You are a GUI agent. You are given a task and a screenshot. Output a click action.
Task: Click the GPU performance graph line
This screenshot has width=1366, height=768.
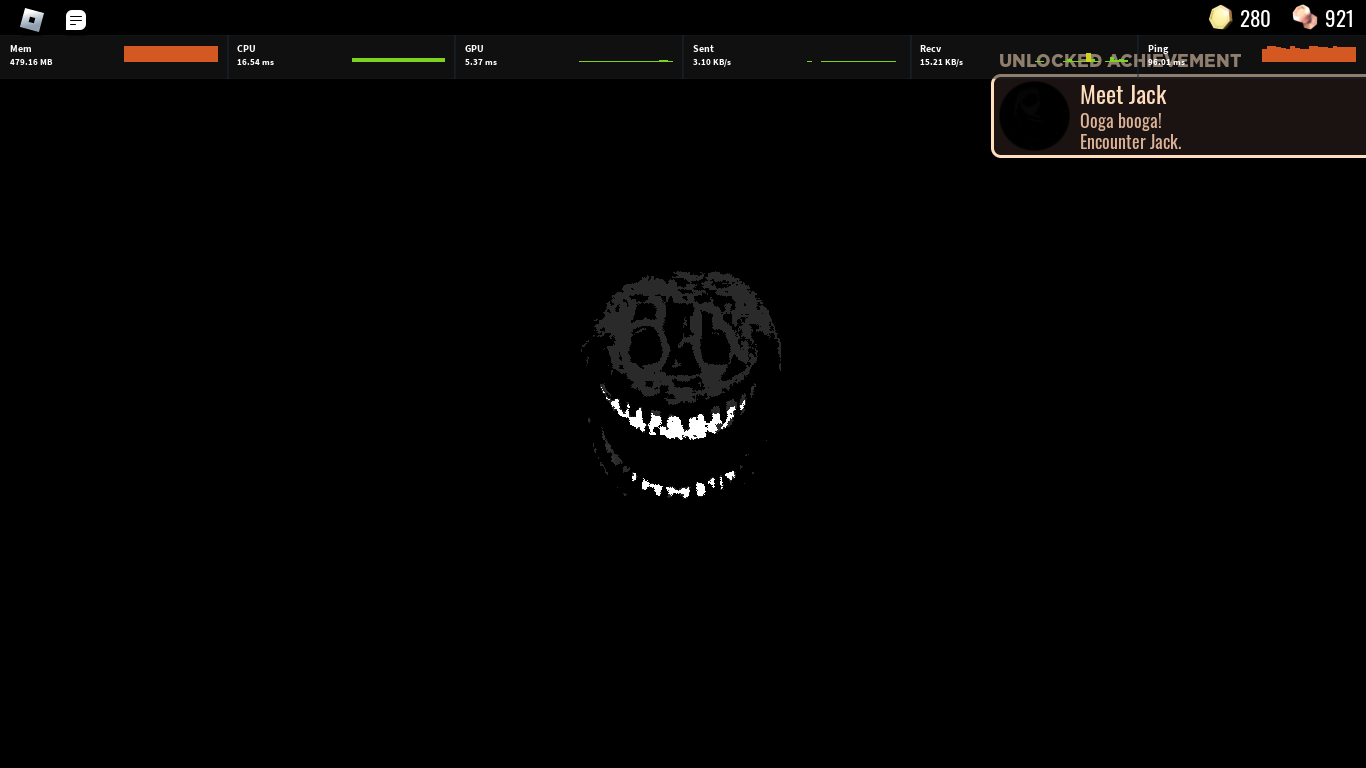tap(626, 59)
